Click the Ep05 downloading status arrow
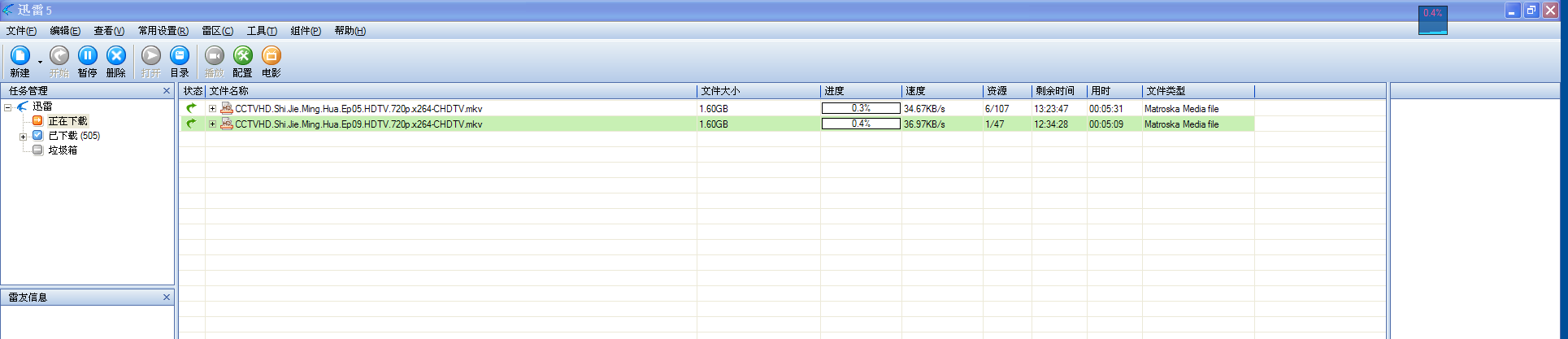This screenshot has width=1568, height=339. pos(191,108)
